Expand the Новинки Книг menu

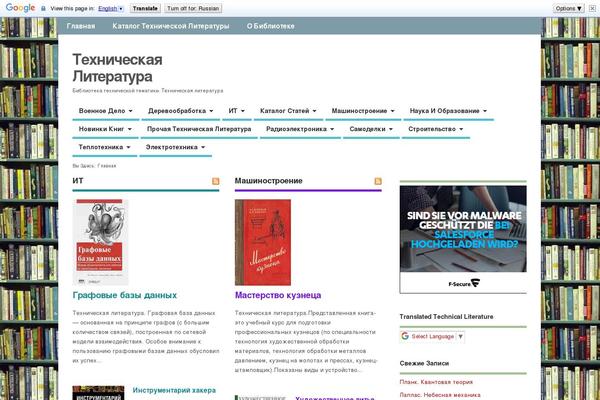tap(105, 129)
